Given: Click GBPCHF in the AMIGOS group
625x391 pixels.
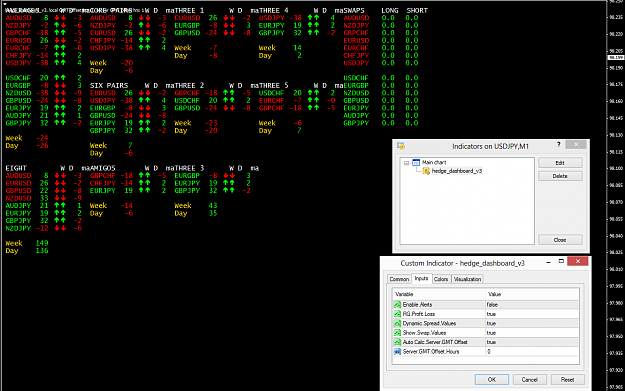Looking at the screenshot, I should pos(102,175).
